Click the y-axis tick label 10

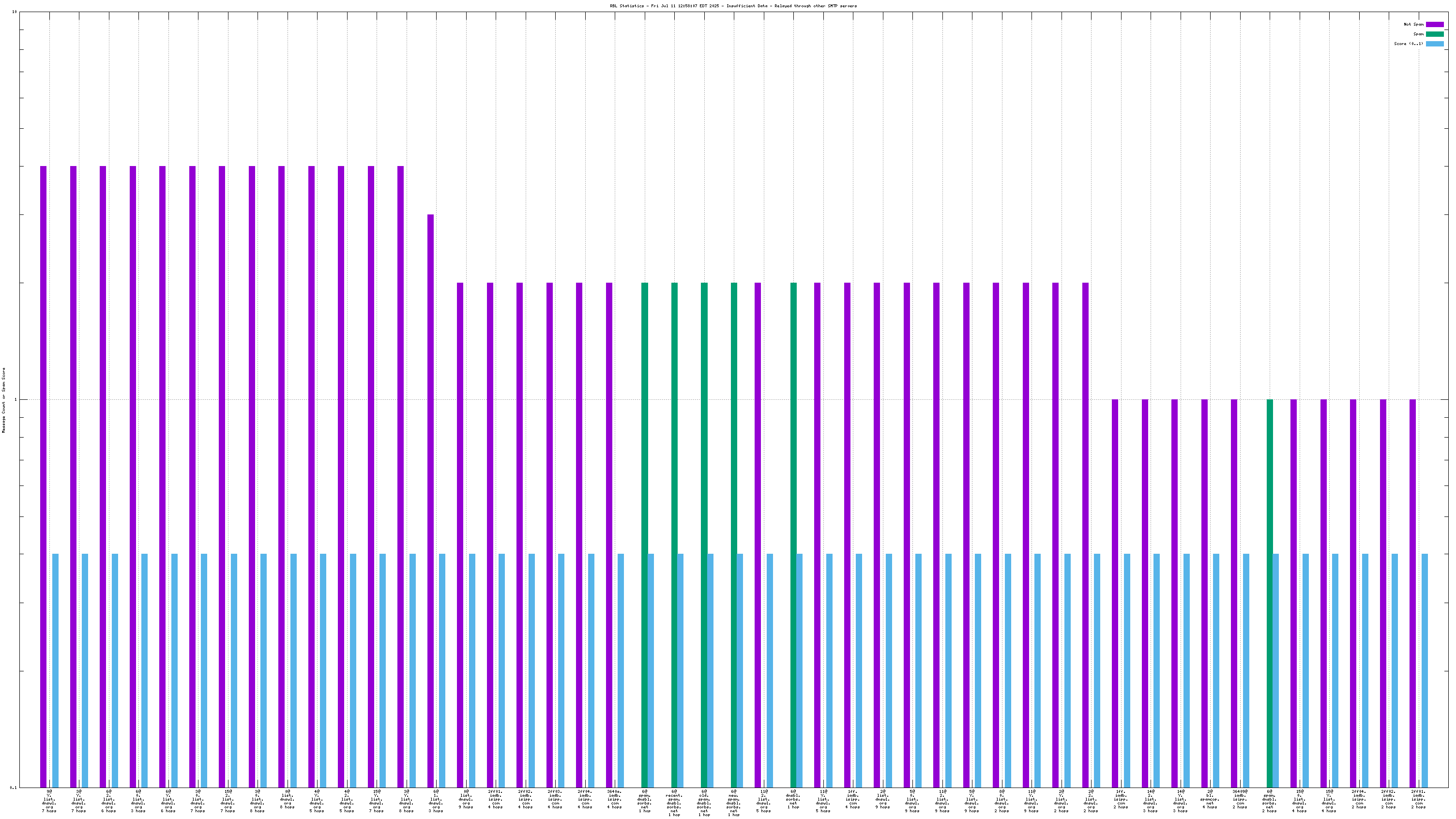pyautogui.click(x=14, y=12)
